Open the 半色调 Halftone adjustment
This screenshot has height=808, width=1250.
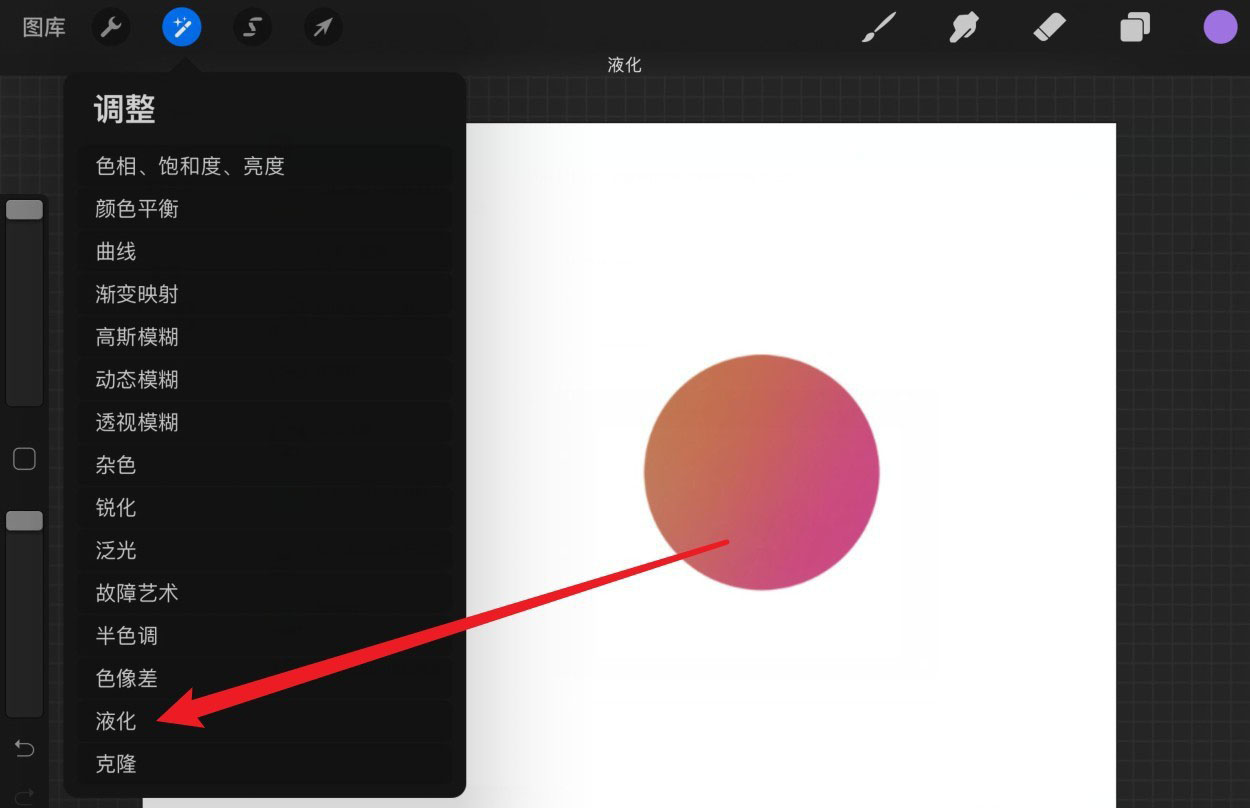coord(126,636)
